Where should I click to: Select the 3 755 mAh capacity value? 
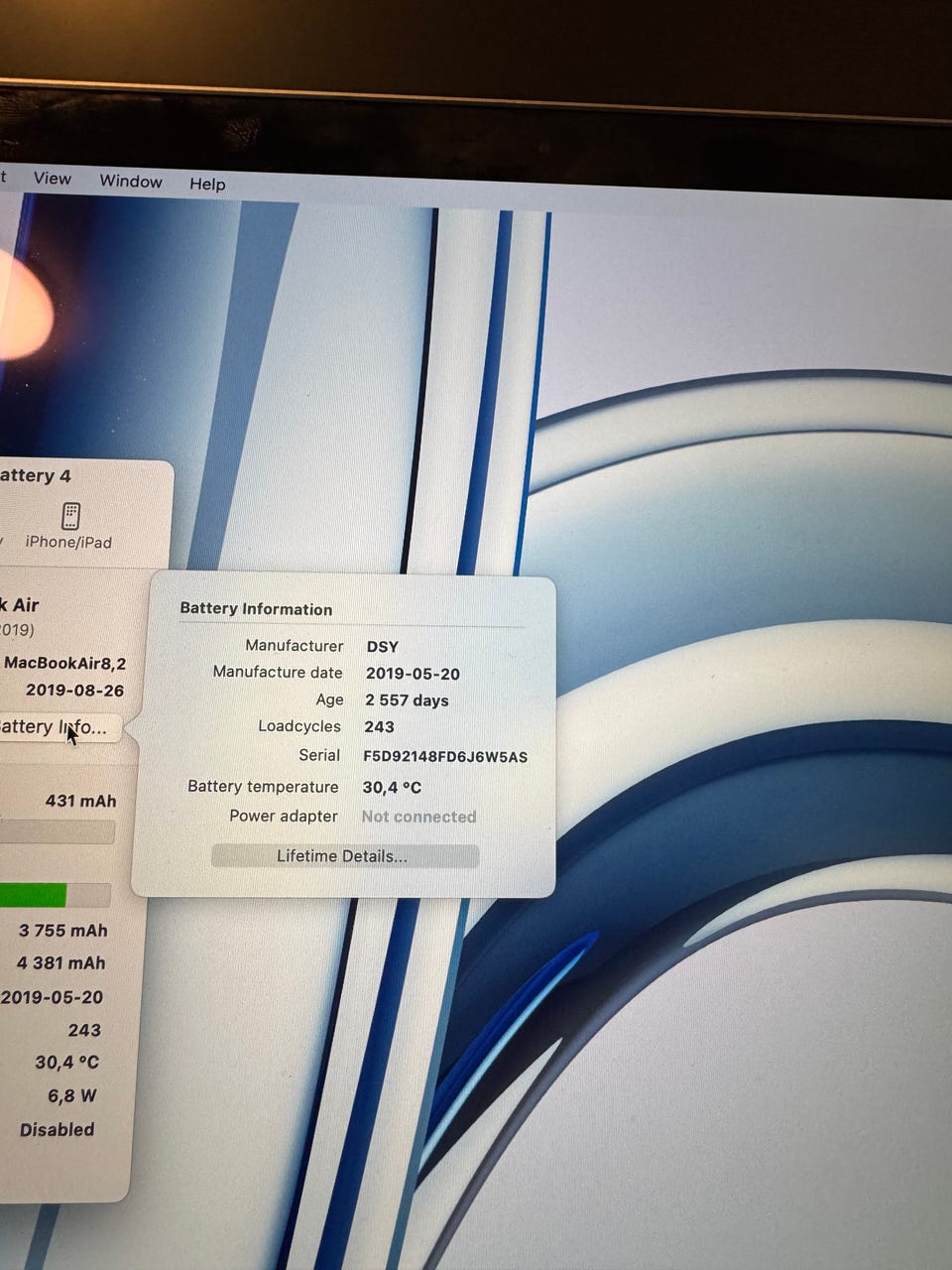[62, 932]
